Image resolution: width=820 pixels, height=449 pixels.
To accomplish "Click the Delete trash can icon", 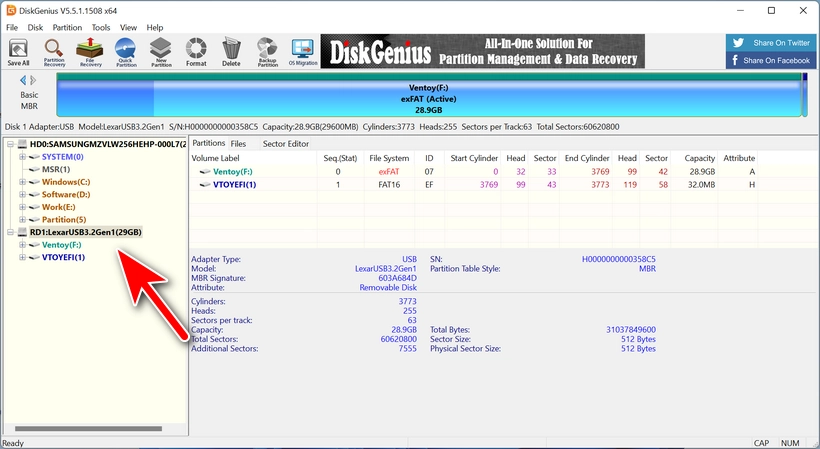I will [x=231, y=52].
